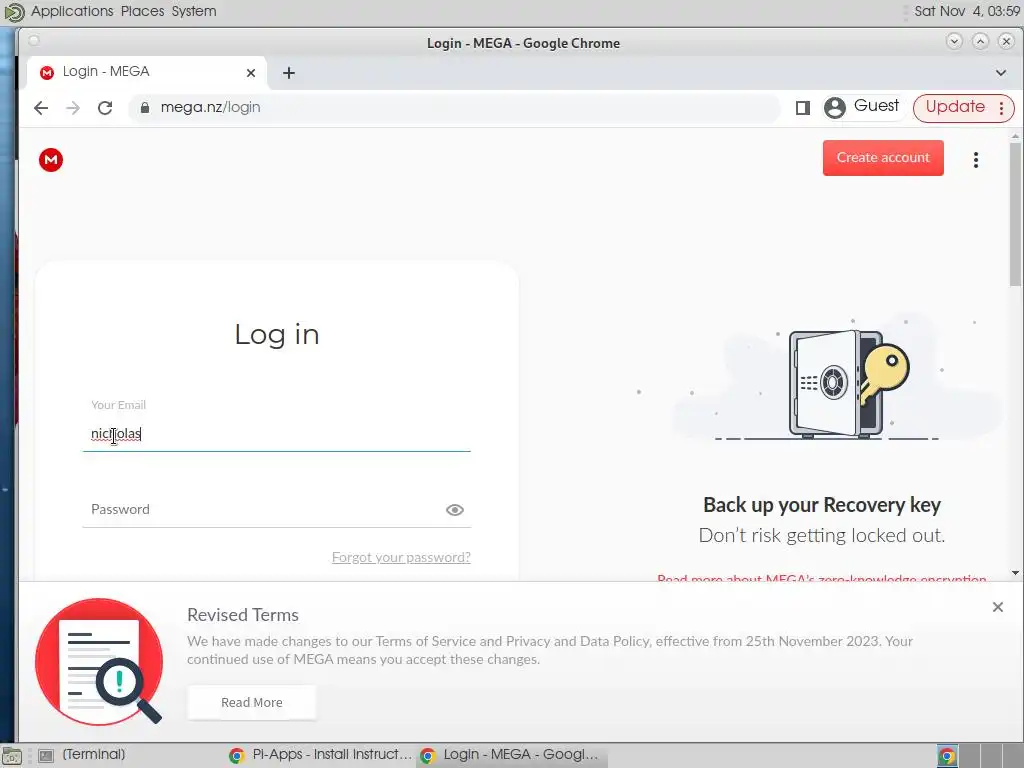Reload the page with the refresh icon
This screenshot has height=768, width=1024.
105,108
